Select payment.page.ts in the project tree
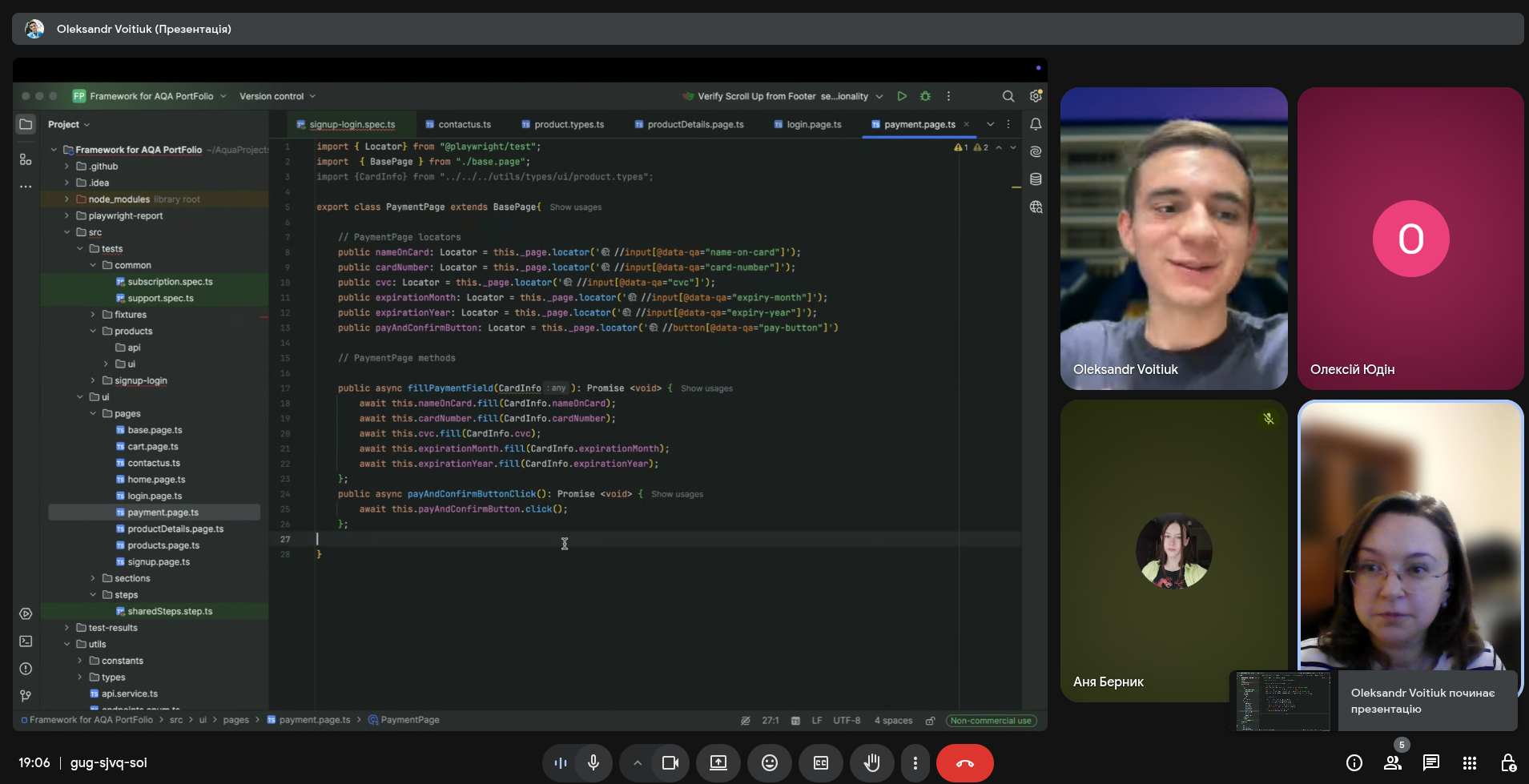Viewport: 1529px width, 784px height. [163, 513]
